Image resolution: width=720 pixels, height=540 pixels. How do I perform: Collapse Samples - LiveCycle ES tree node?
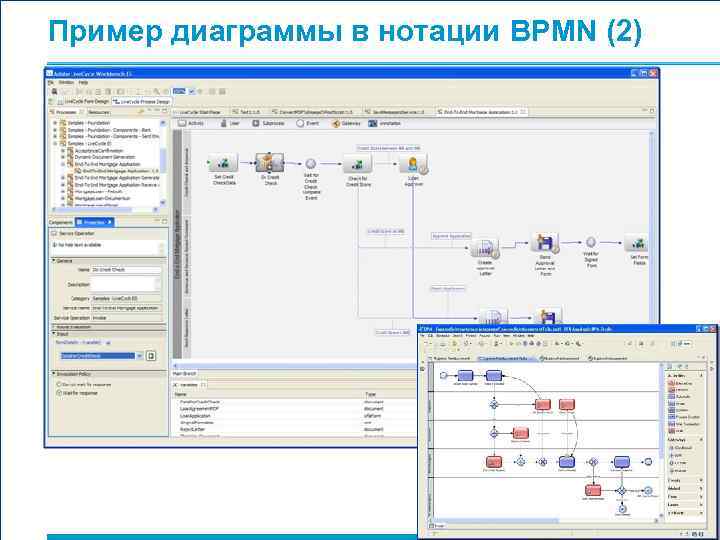[56, 144]
